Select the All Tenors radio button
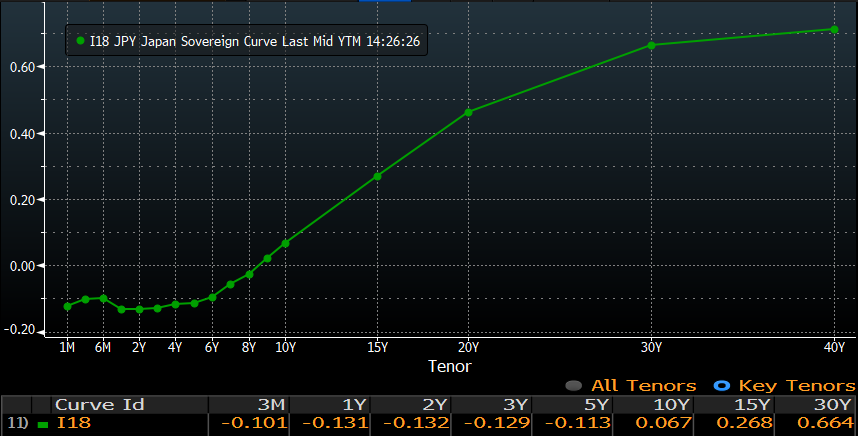 [573, 386]
